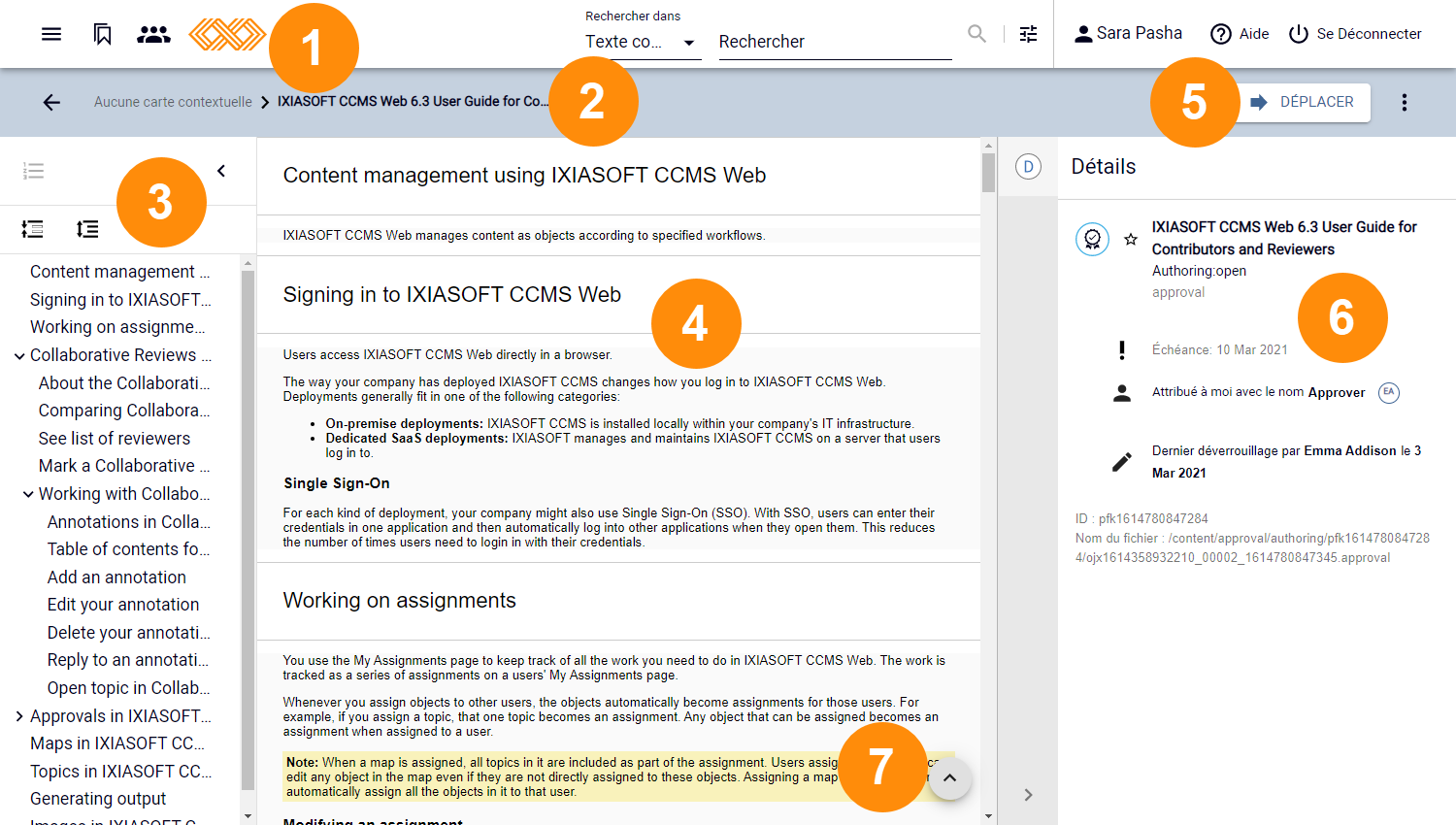This screenshot has height=825, width=1456.
Task: Open 'Add an annotation' entry
Action: coord(116,577)
